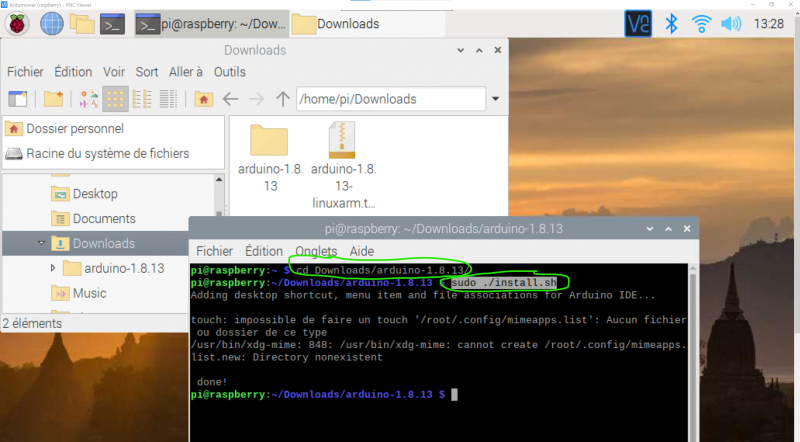Open the file manager from the taskbar
Image resolution: width=800 pixels, height=442 pixels.
(82, 24)
